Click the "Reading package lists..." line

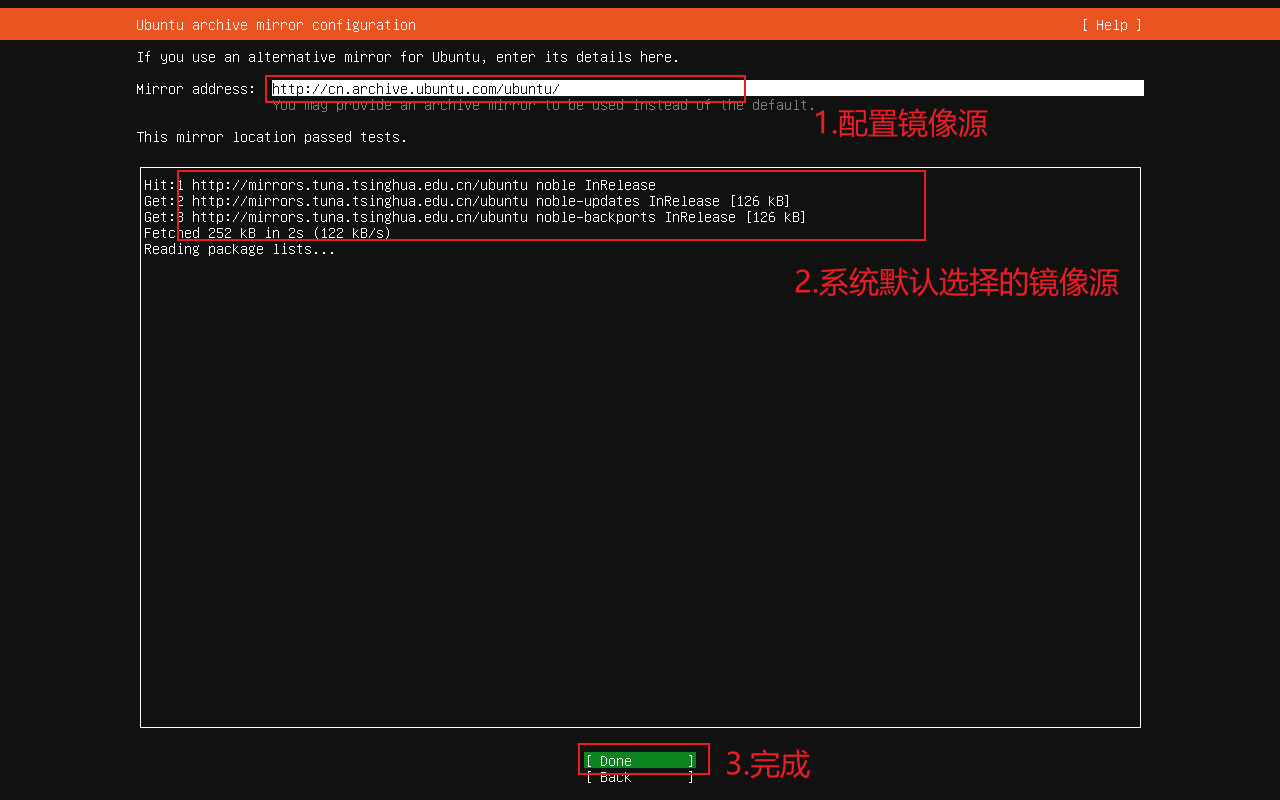point(240,249)
